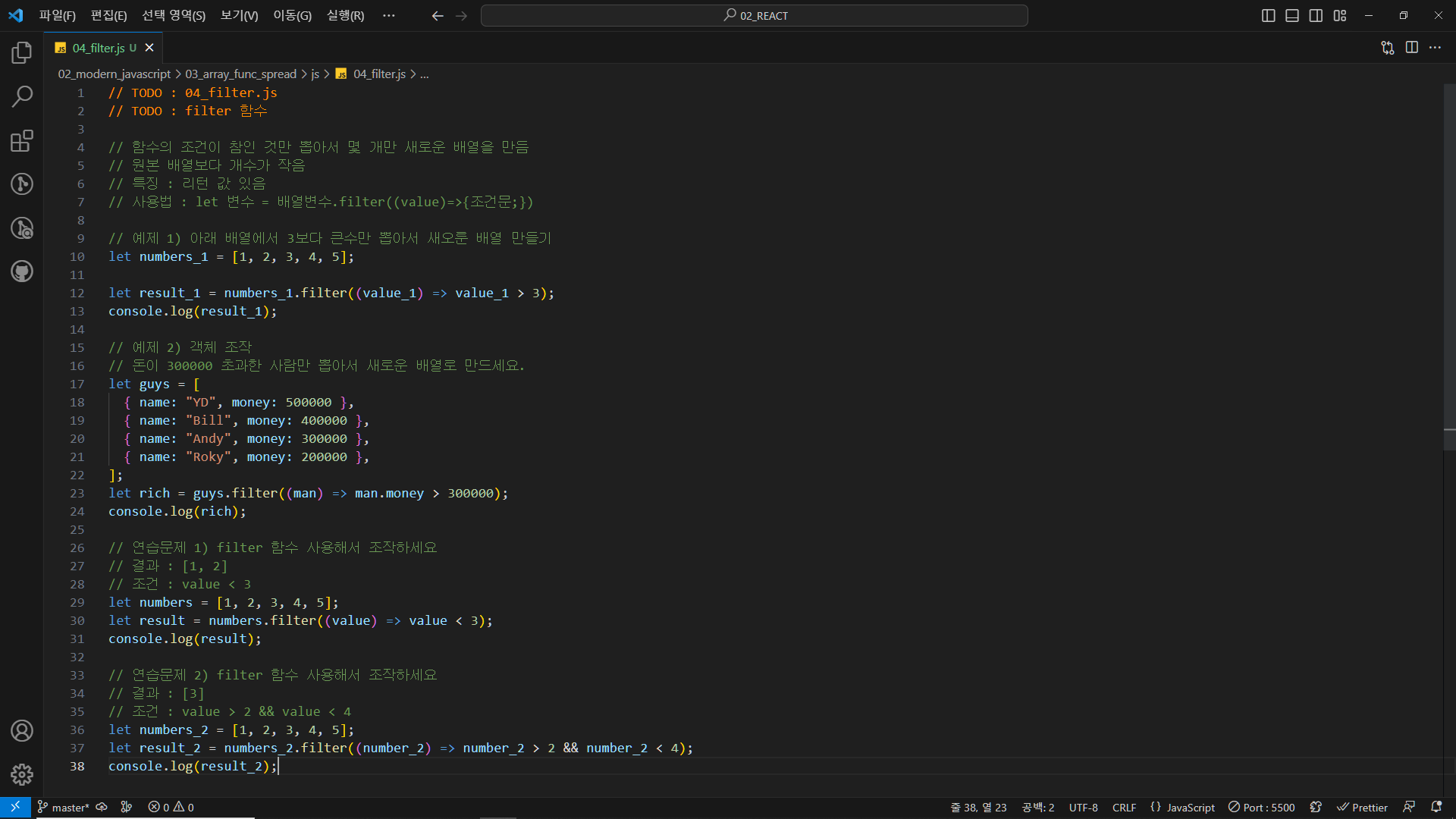Open the Accounts icon in activity bar
The image size is (1456, 819).
22,730
